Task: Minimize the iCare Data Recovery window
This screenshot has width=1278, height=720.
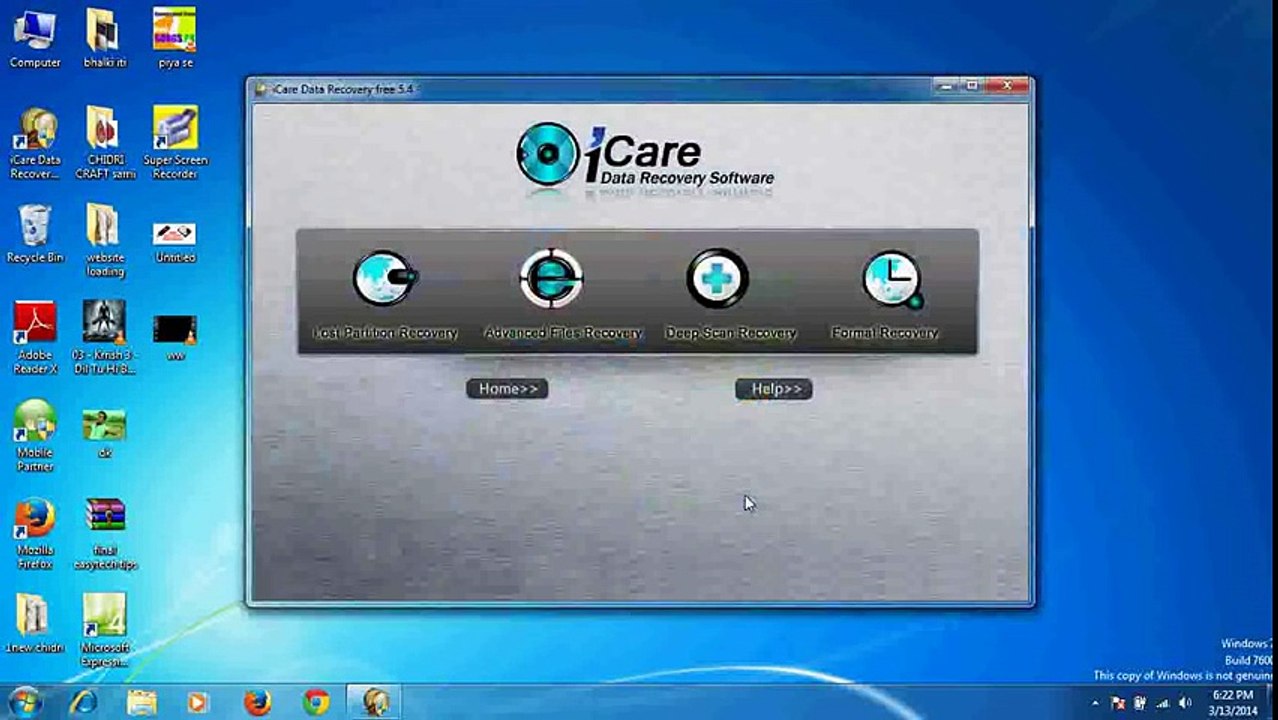Action: click(x=946, y=87)
